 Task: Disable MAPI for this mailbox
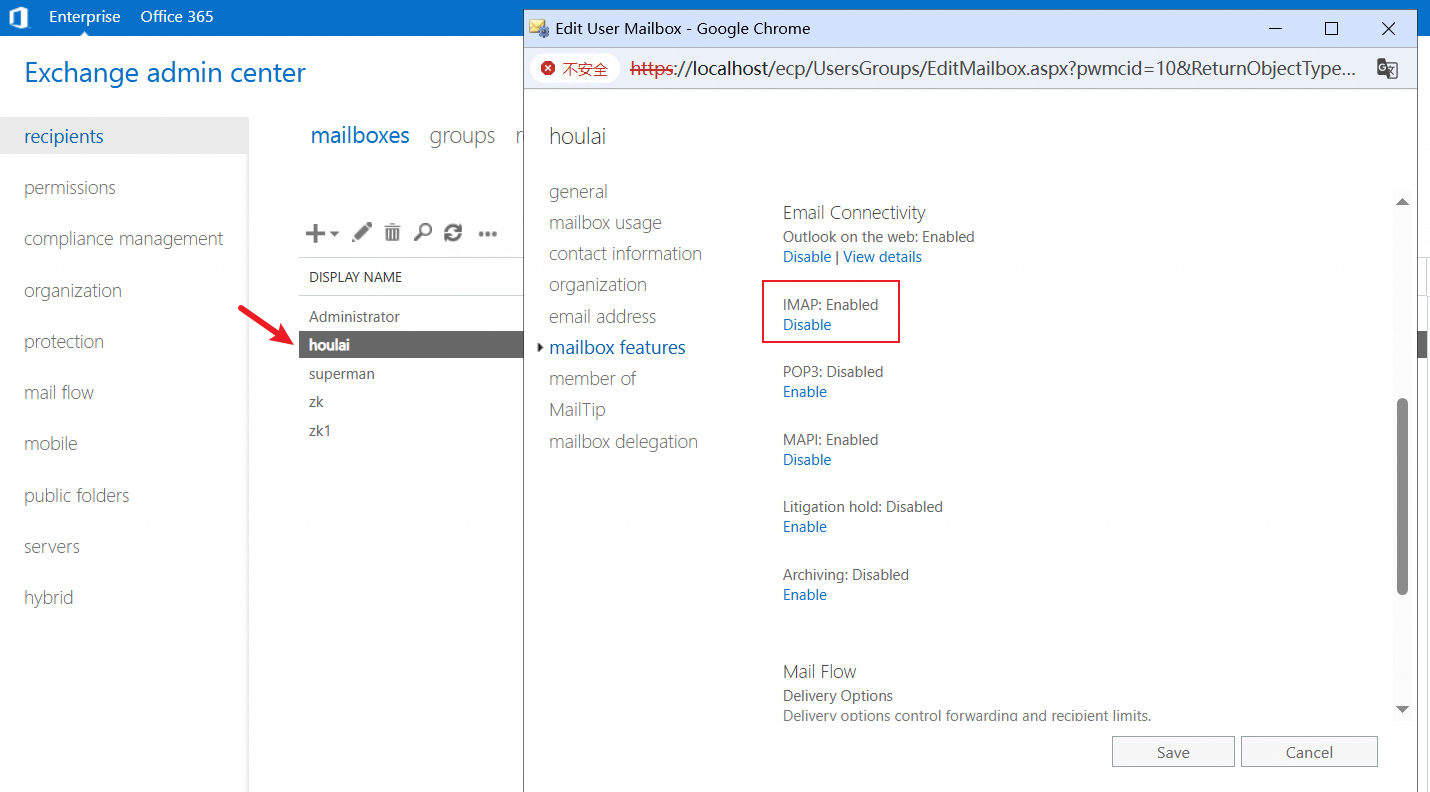point(807,460)
